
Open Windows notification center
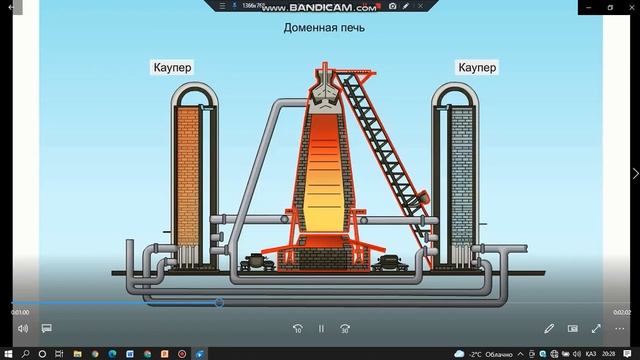pyautogui.click(x=627, y=354)
